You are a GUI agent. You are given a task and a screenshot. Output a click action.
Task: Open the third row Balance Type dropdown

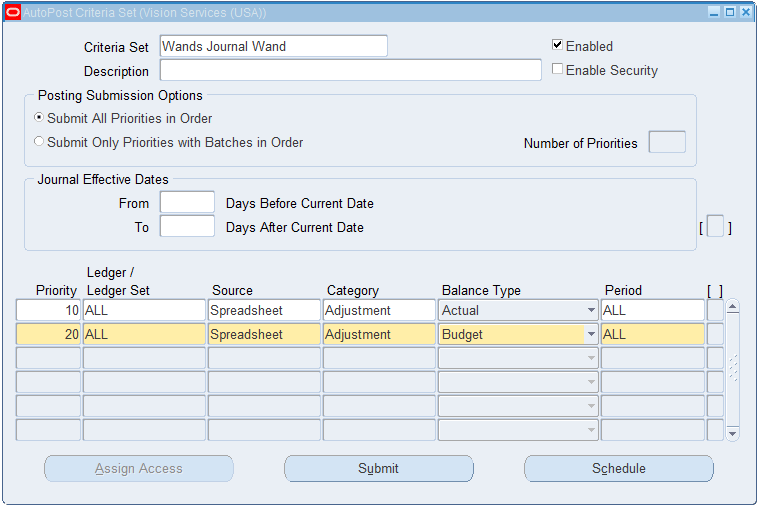pyautogui.click(x=591, y=359)
